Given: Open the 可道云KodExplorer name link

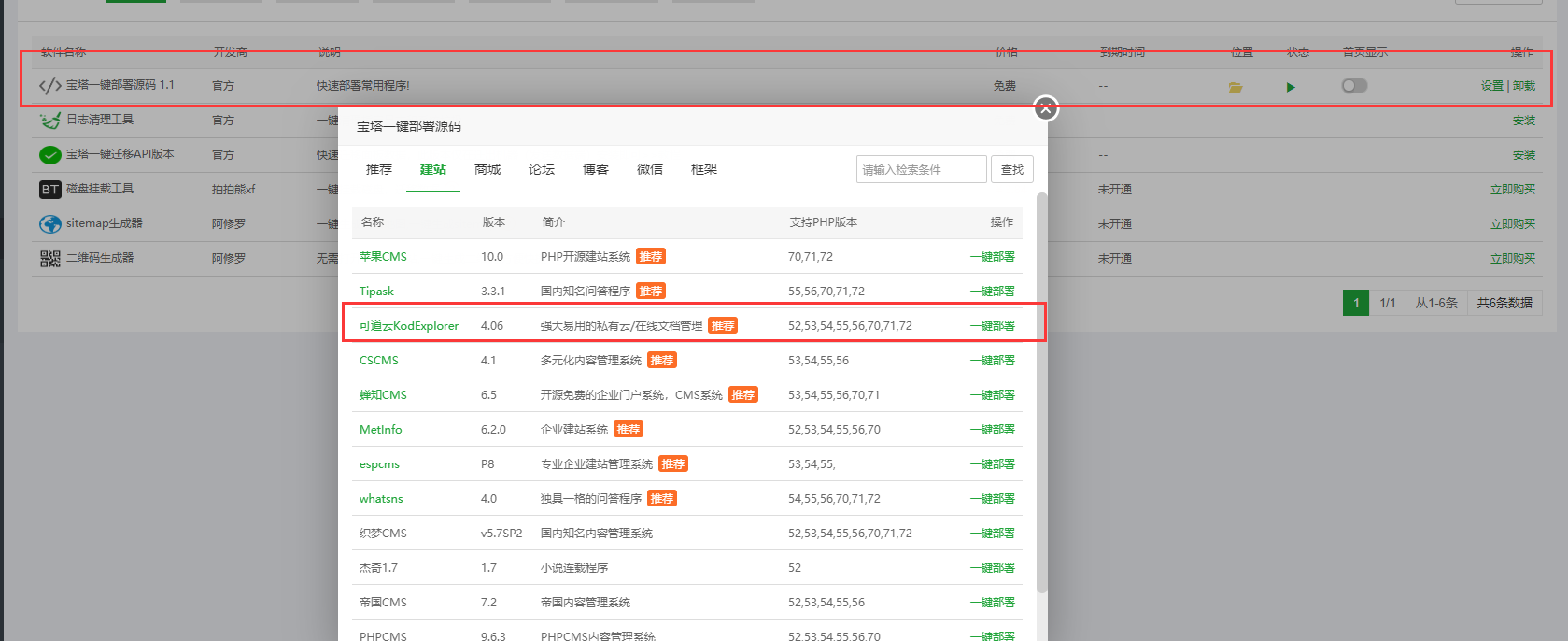Looking at the screenshot, I should (x=409, y=326).
